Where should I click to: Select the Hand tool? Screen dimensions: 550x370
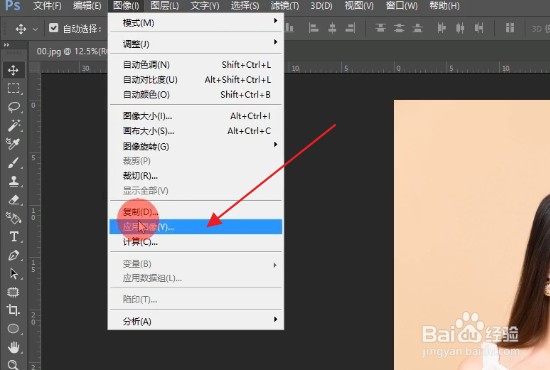(13, 347)
